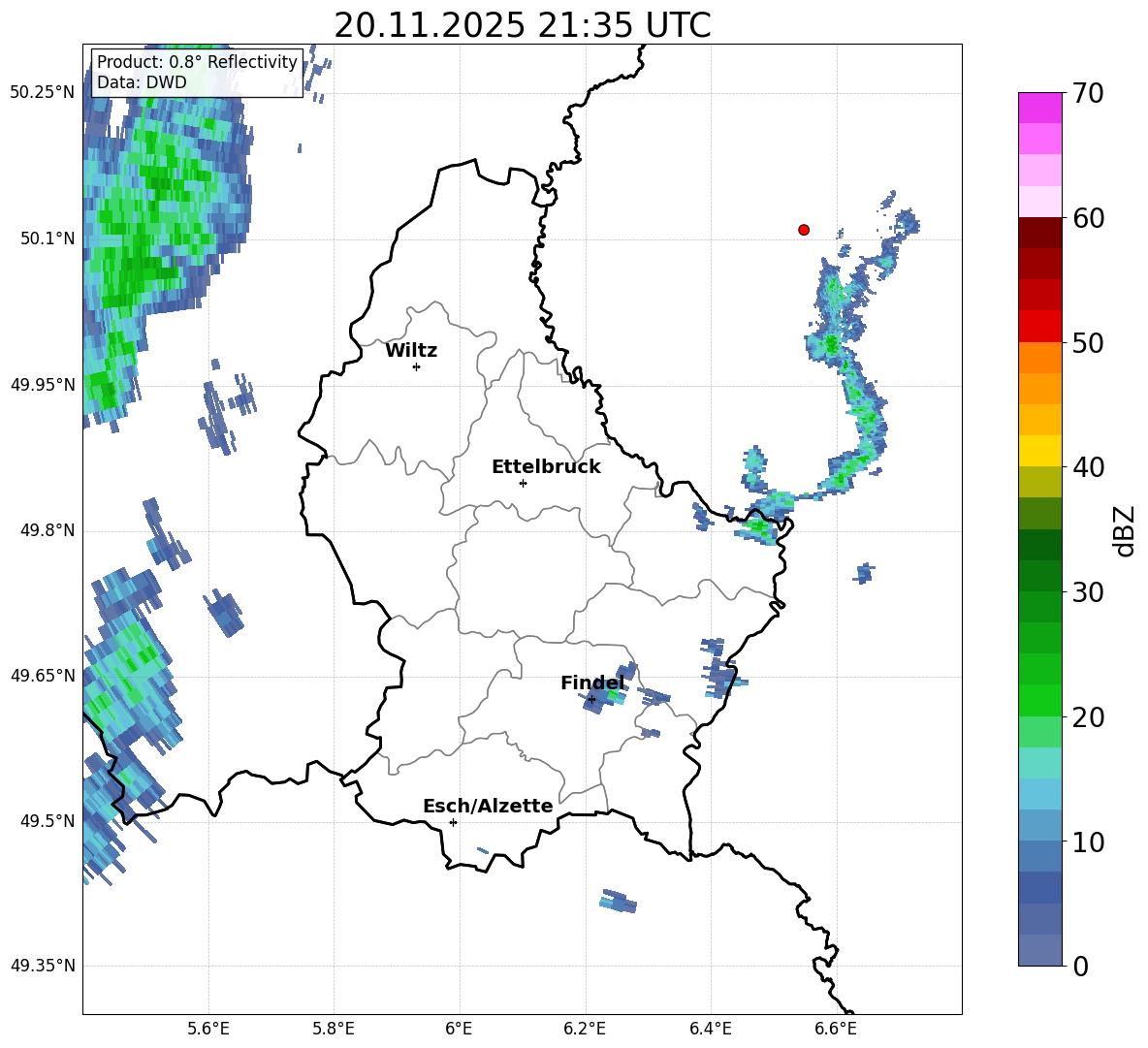Click the Data: DWD text
Image resolution: width=1148 pixels, height=1048 pixels.
click(x=142, y=82)
